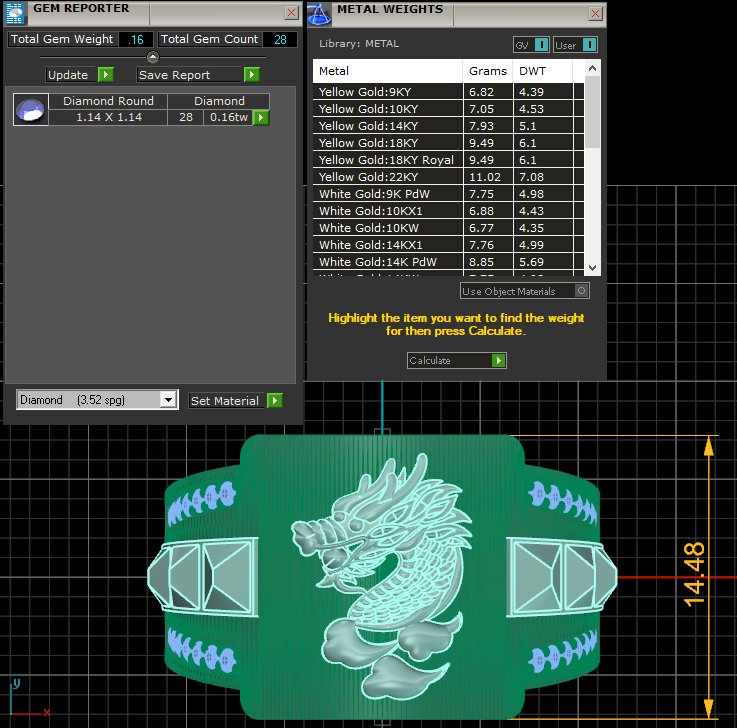Select the Yellow Gold:10KY row
737x728 pixels.
[x=448, y=109]
